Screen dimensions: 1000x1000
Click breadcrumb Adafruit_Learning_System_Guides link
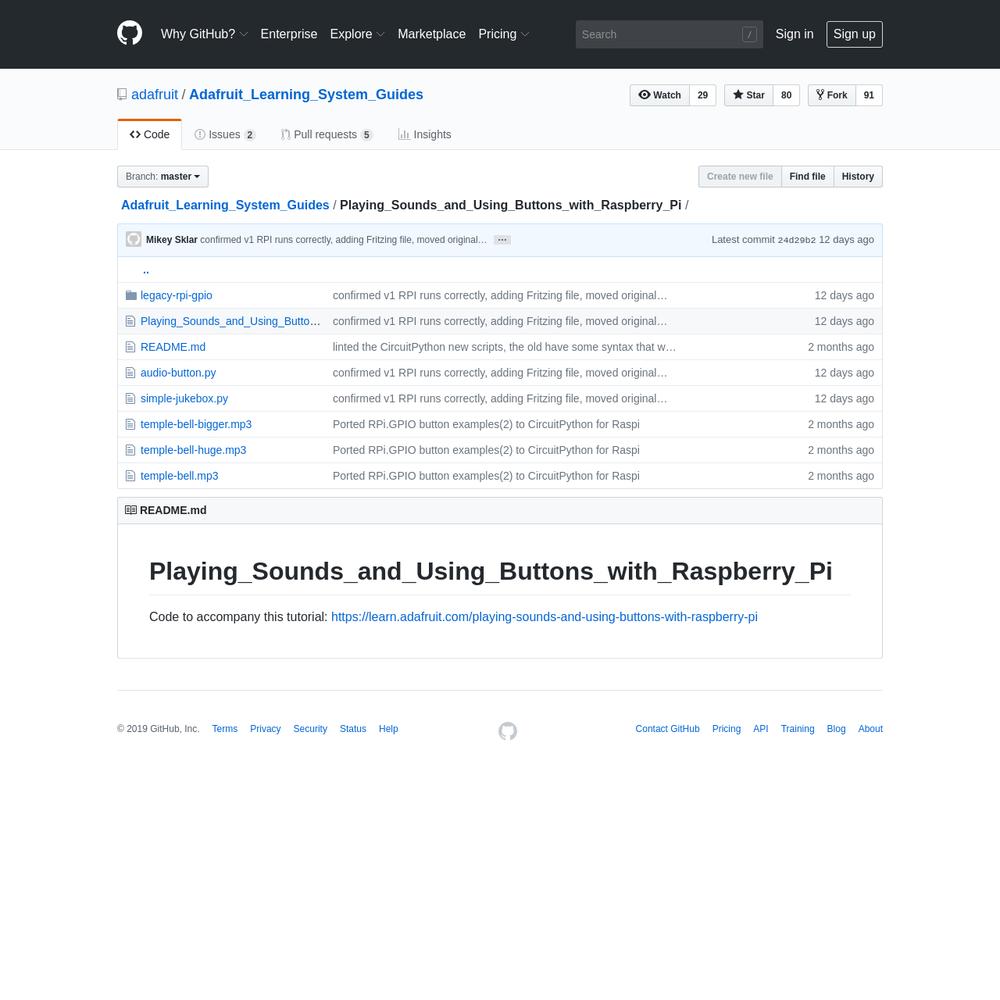(225, 205)
